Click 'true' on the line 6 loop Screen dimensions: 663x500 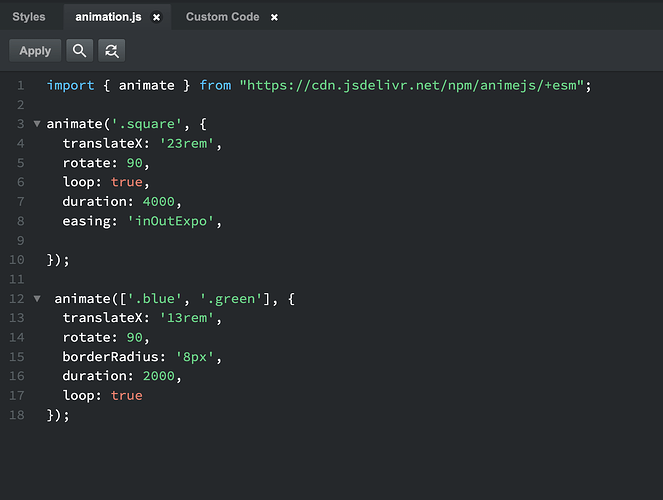tap(126, 182)
